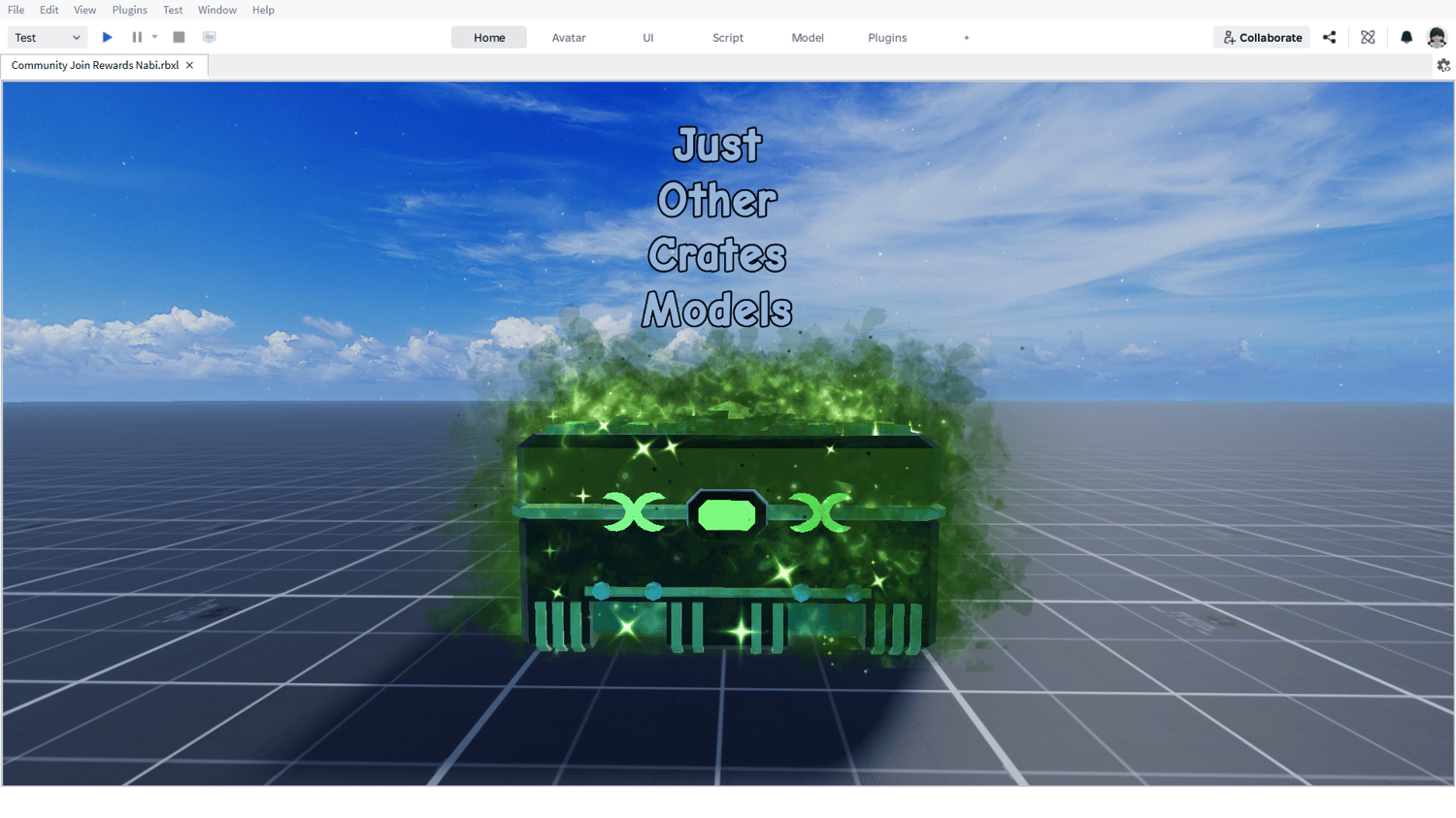Open the user avatar profile
The width and height of the screenshot is (1456, 818).
[1437, 37]
